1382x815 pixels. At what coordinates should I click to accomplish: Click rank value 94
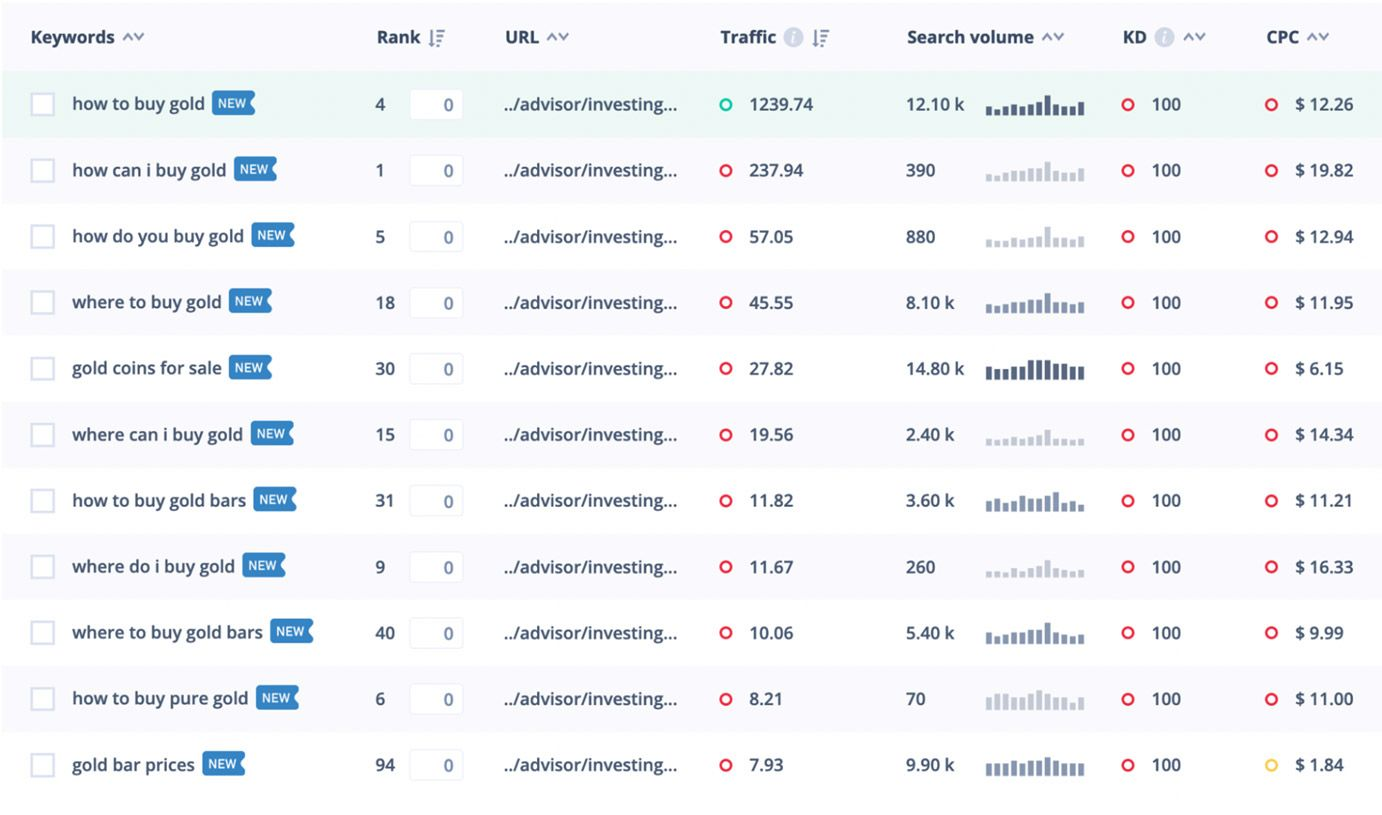[x=385, y=765]
